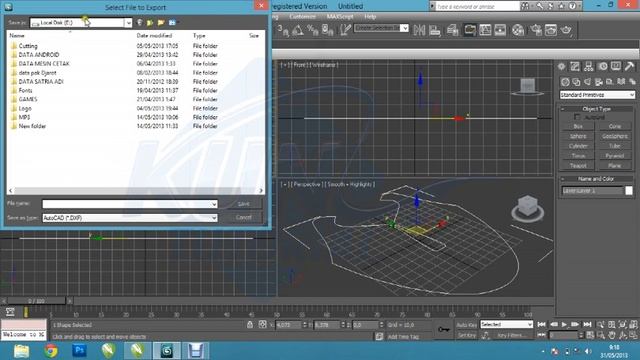This screenshot has height=360, width=640.
Task: Select the Cameras category icon
Action: click(599, 82)
